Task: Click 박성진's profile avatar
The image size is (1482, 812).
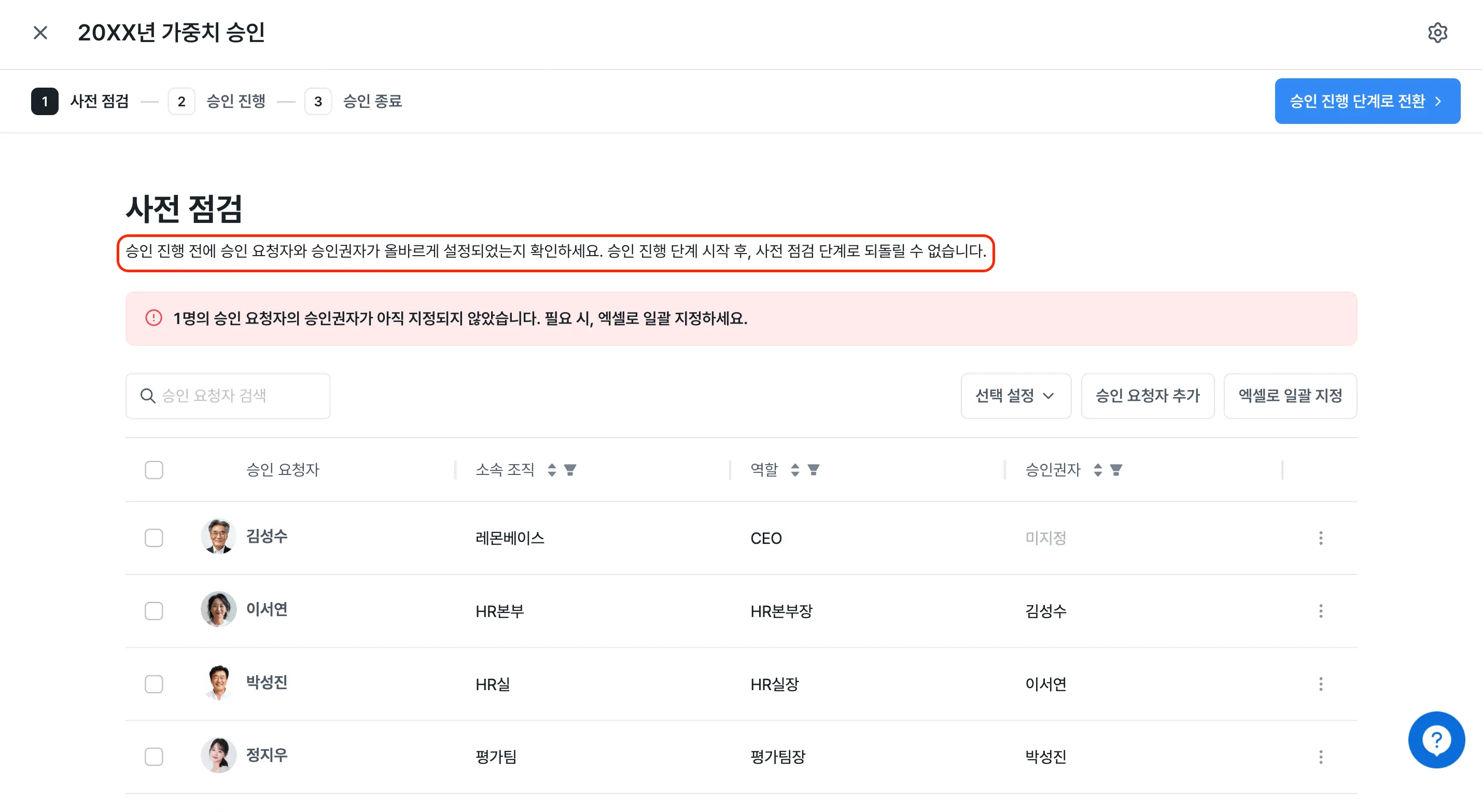Action: point(219,682)
